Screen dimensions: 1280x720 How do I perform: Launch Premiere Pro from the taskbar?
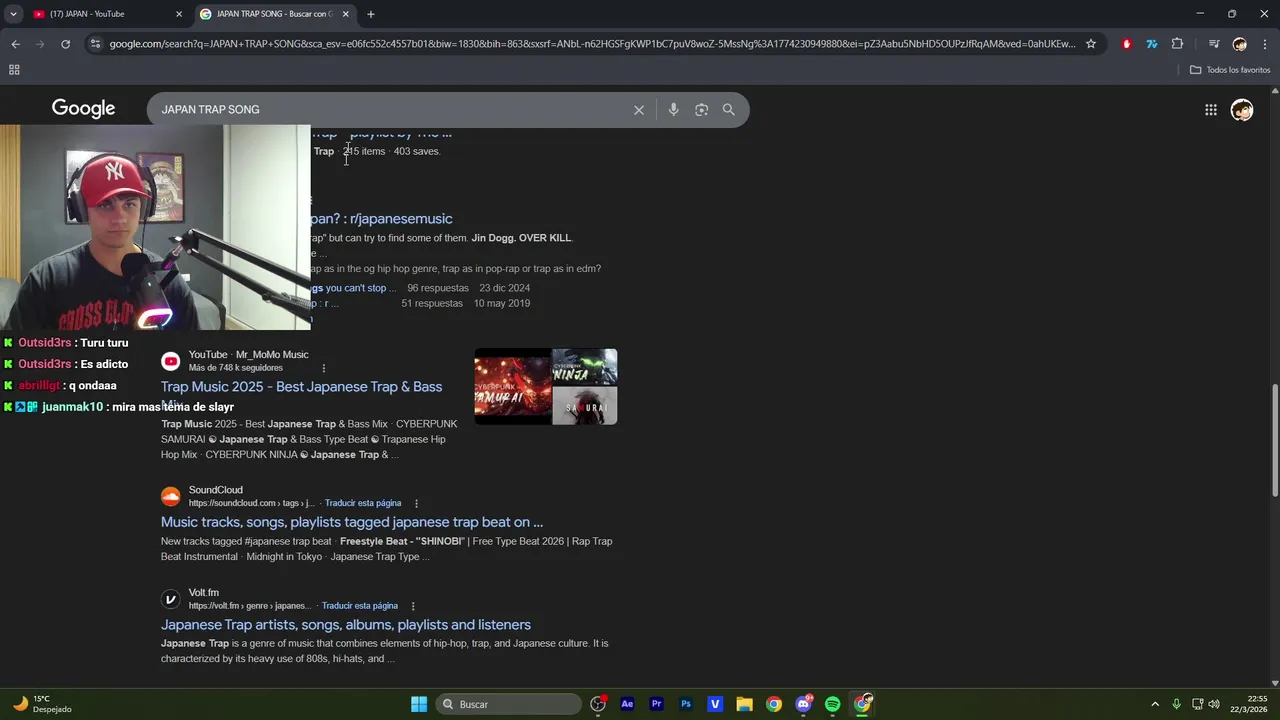point(656,704)
